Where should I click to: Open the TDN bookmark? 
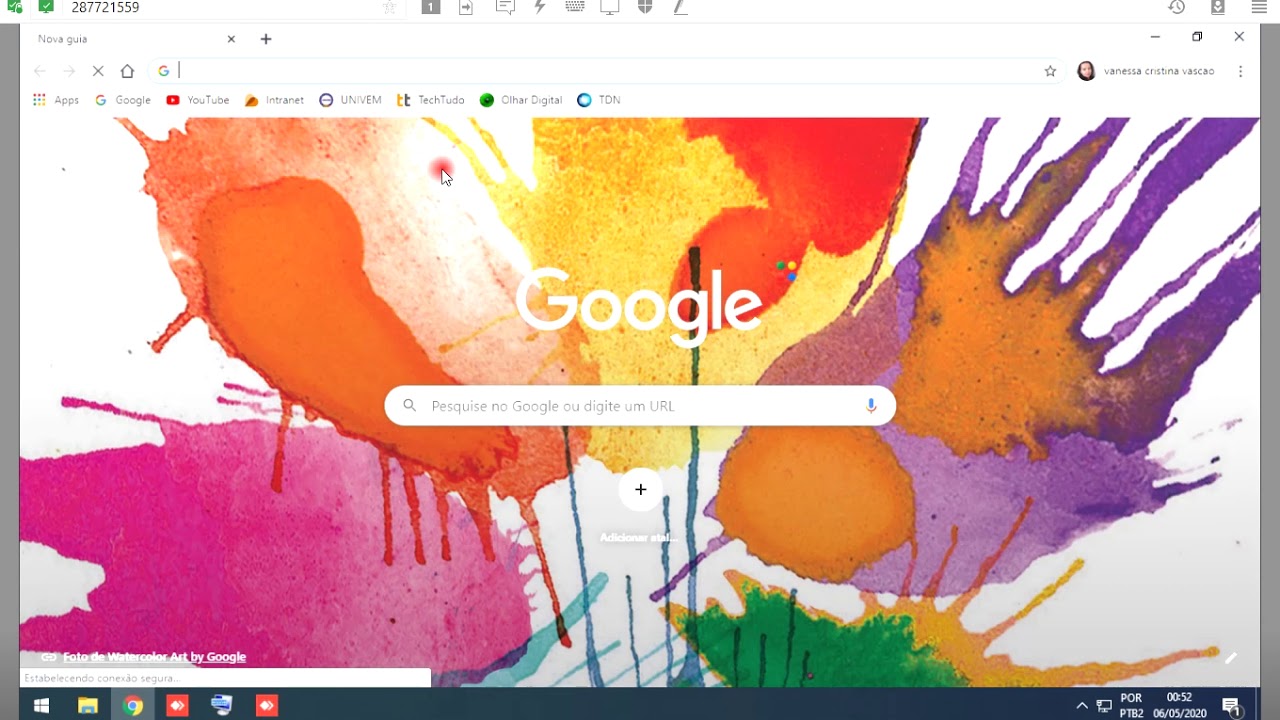pyautogui.click(x=599, y=100)
